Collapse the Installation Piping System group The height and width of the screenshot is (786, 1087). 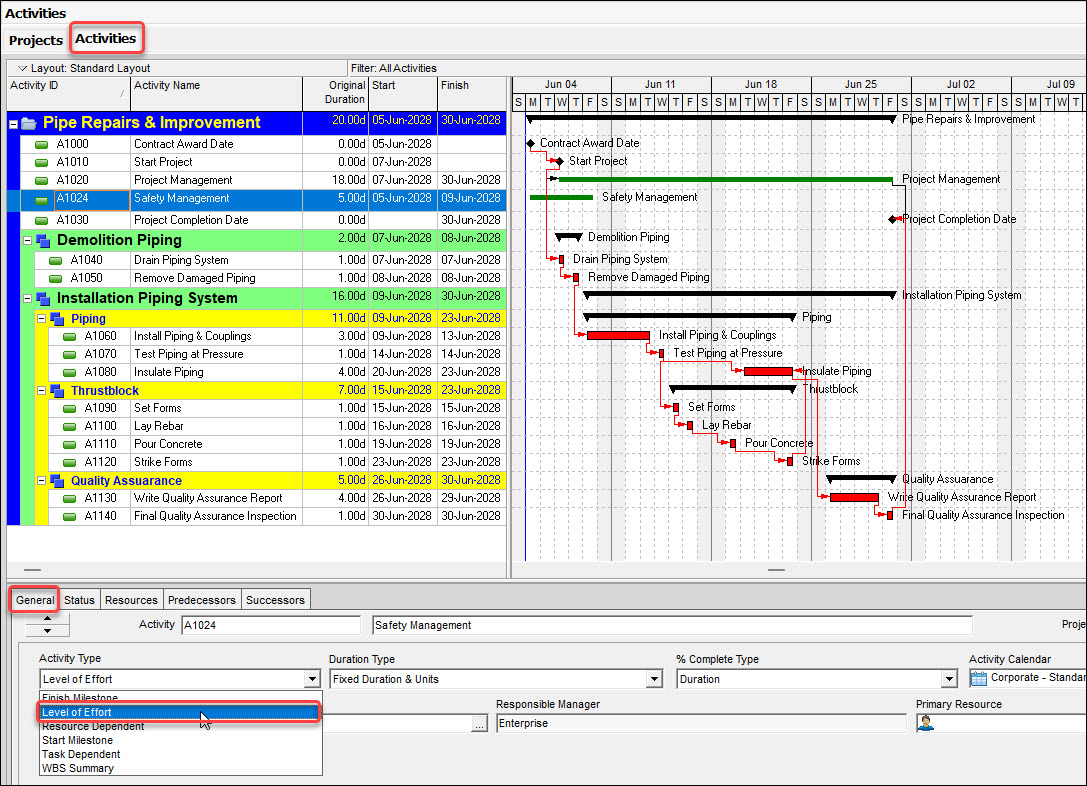[28, 299]
